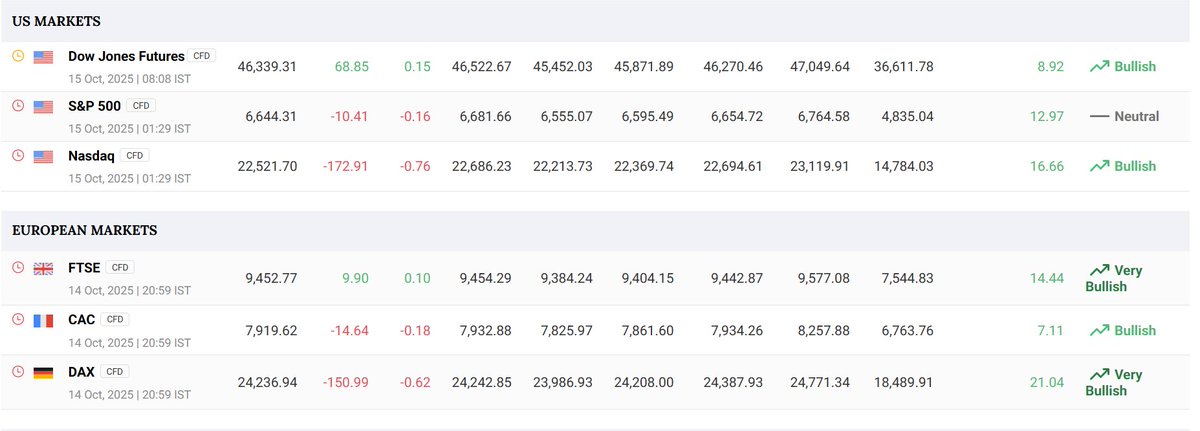Click the Bullish trend arrow icon for Nasdaq
The width and height of the screenshot is (1200, 431).
click(1099, 166)
